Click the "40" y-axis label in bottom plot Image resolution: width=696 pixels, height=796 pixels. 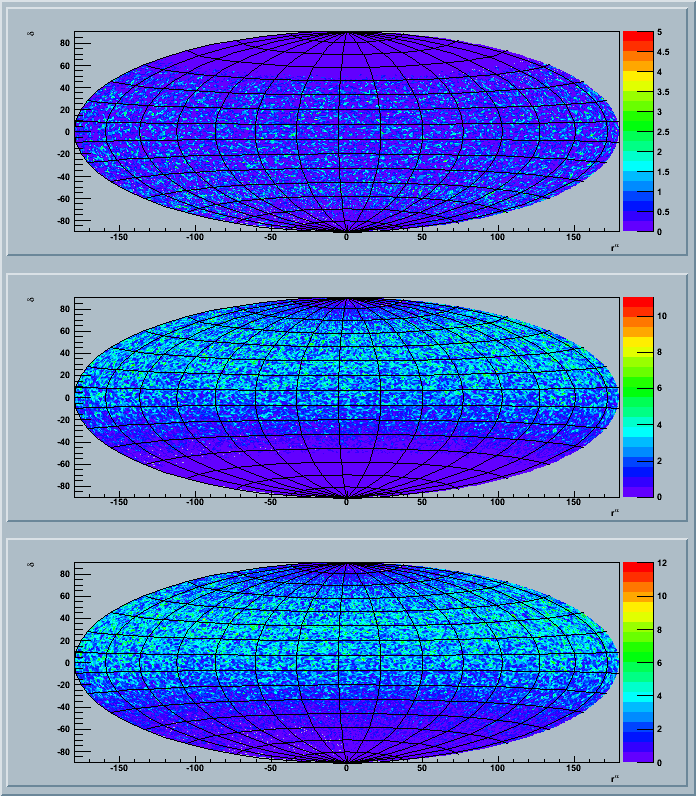(65, 618)
